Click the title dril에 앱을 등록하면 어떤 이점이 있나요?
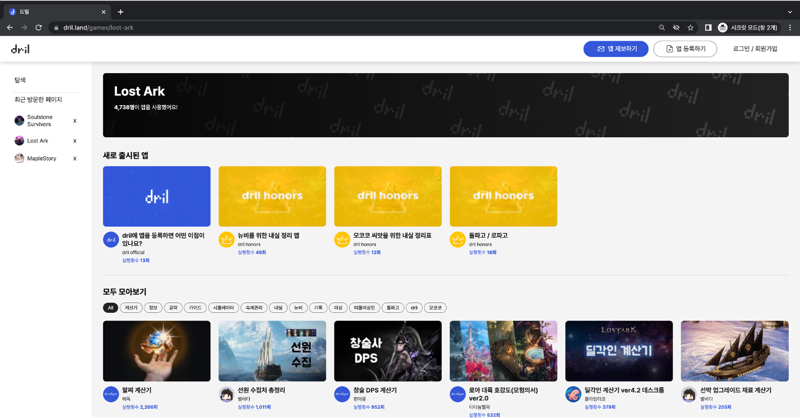This screenshot has height=418, width=800. (x=163, y=239)
